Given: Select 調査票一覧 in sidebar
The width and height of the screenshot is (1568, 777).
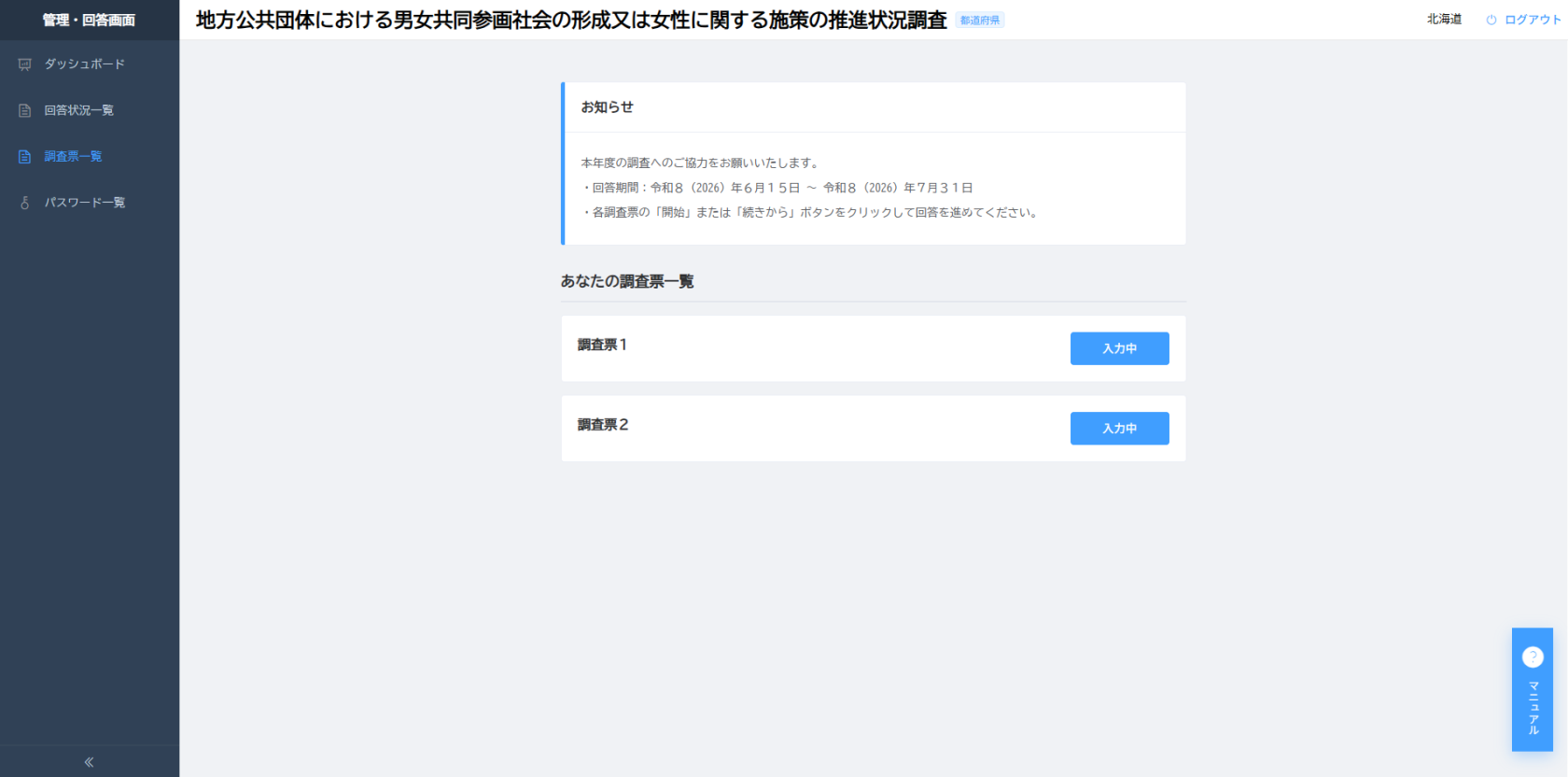Looking at the screenshot, I should pyautogui.click(x=90, y=157).
